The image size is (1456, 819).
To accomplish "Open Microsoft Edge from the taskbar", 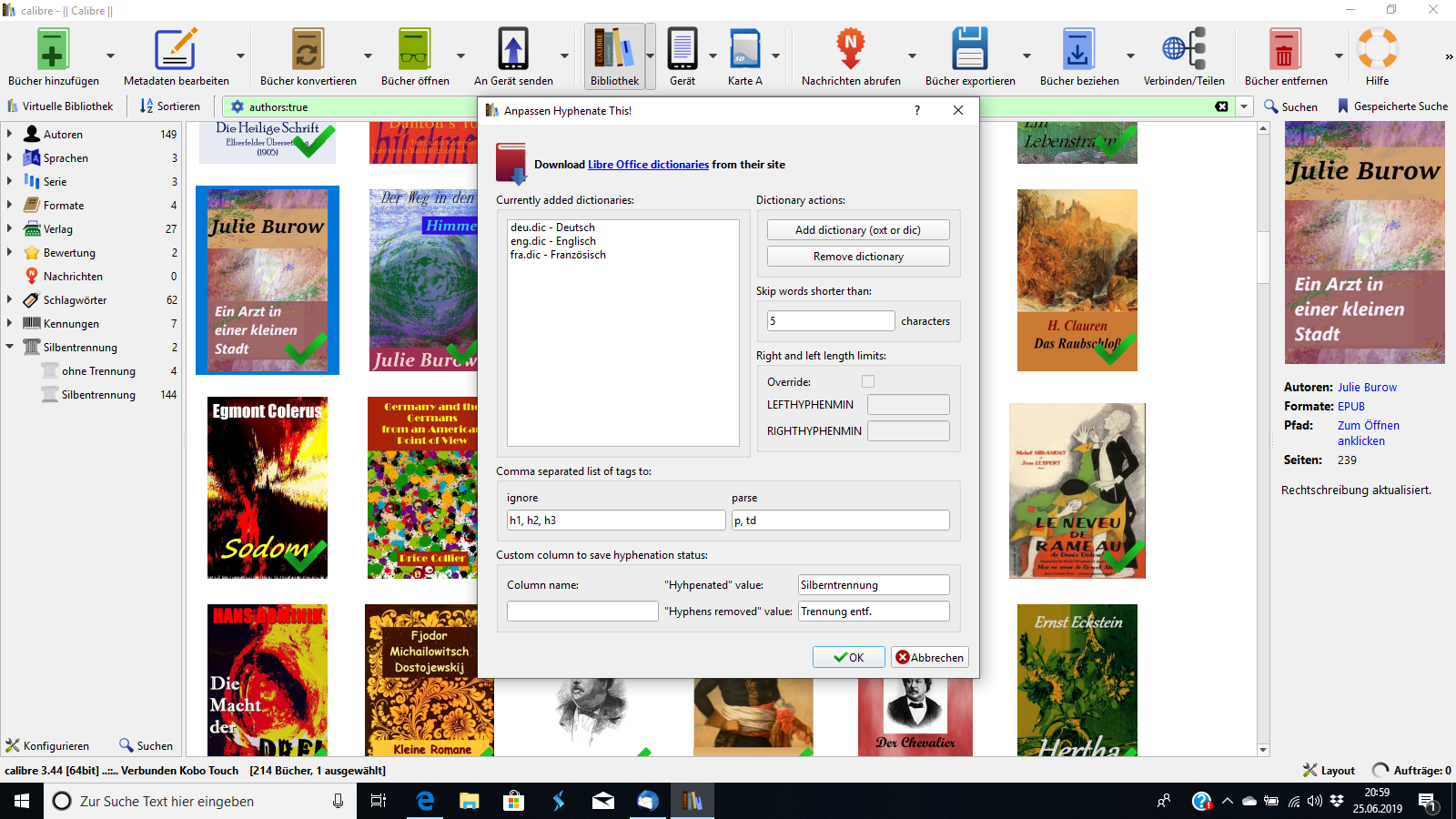I will [425, 801].
